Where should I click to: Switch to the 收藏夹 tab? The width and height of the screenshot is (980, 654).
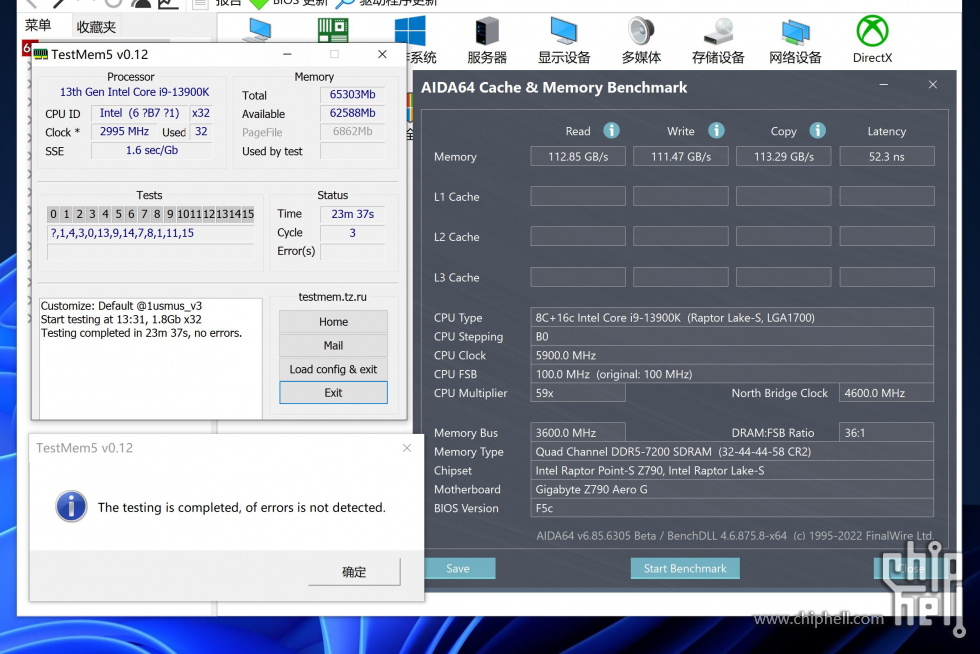96,27
